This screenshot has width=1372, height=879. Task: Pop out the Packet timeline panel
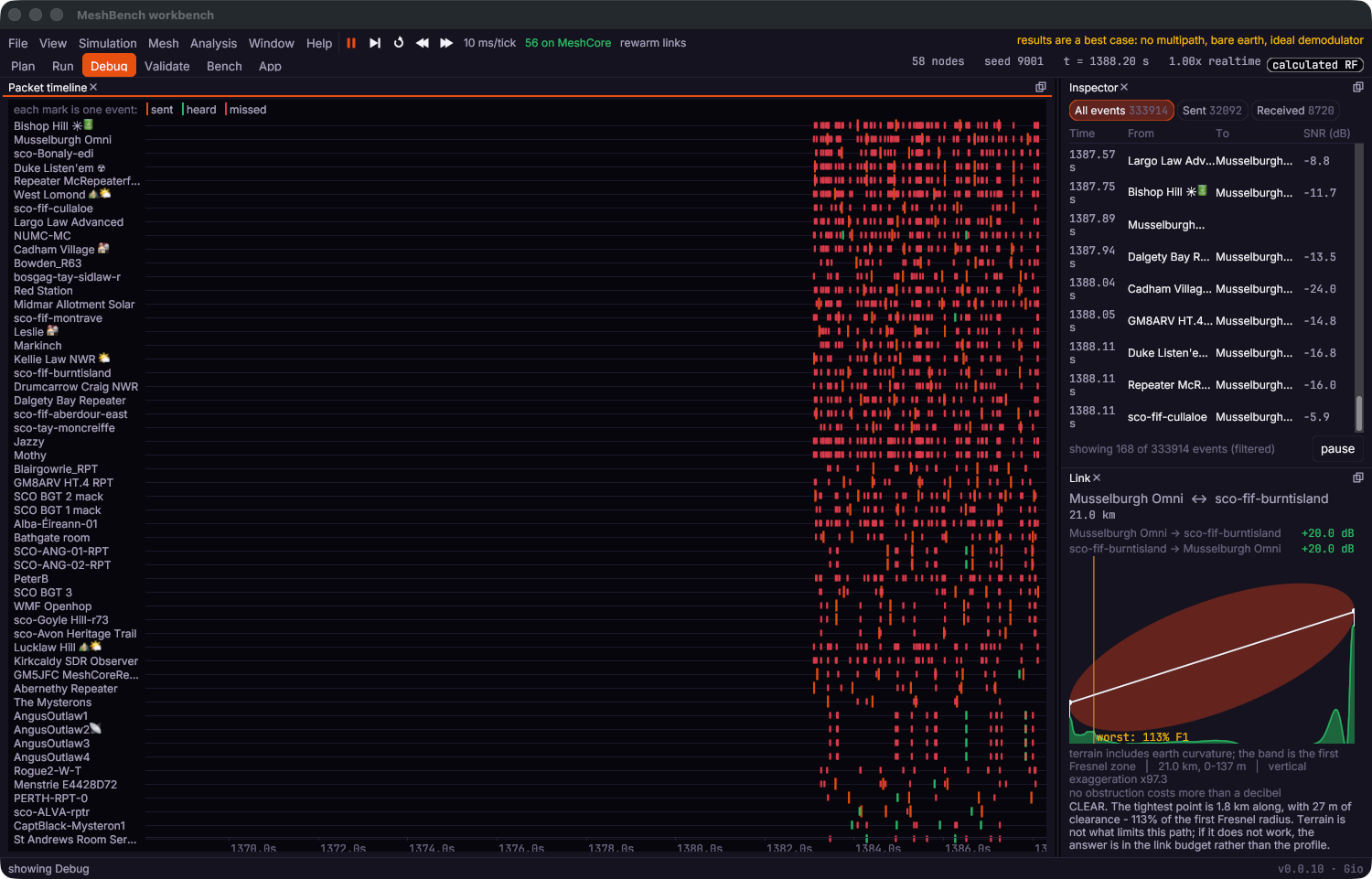click(x=1041, y=87)
